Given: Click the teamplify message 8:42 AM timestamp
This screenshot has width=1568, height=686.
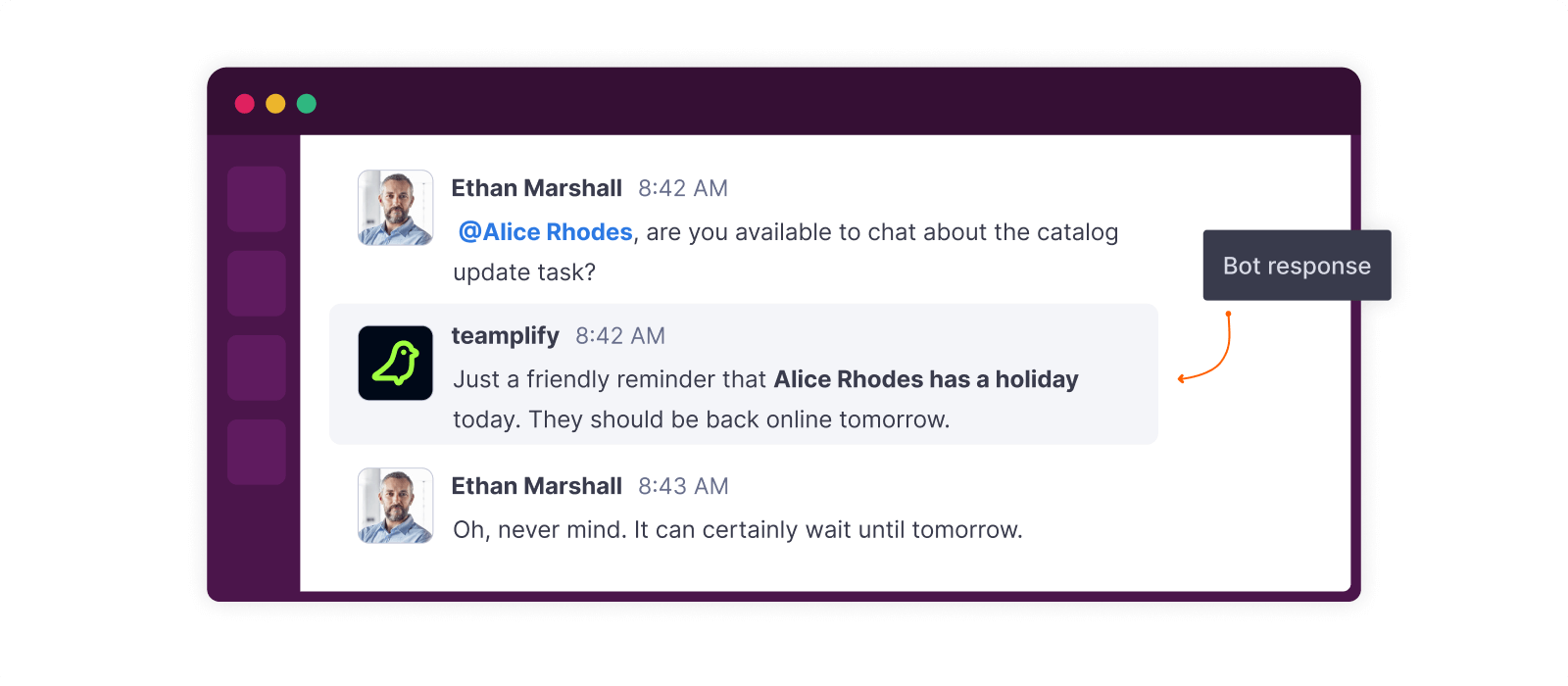Looking at the screenshot, I should click(620, 336).
